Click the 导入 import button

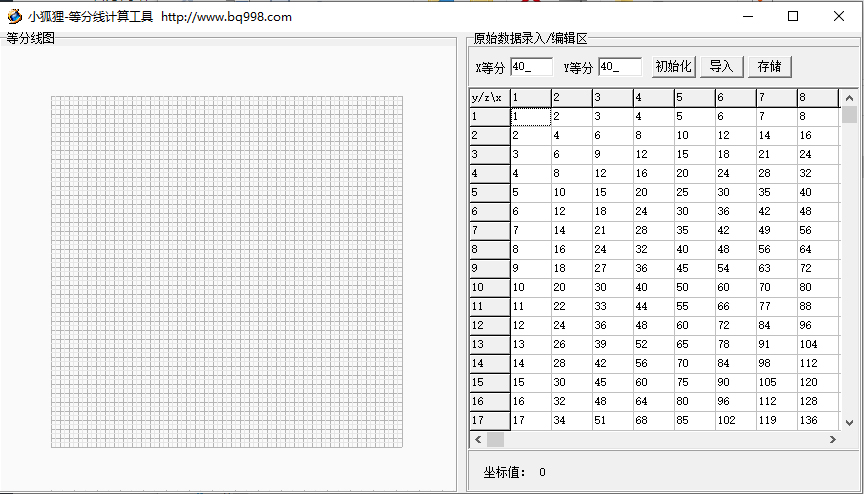click(721, 67)
